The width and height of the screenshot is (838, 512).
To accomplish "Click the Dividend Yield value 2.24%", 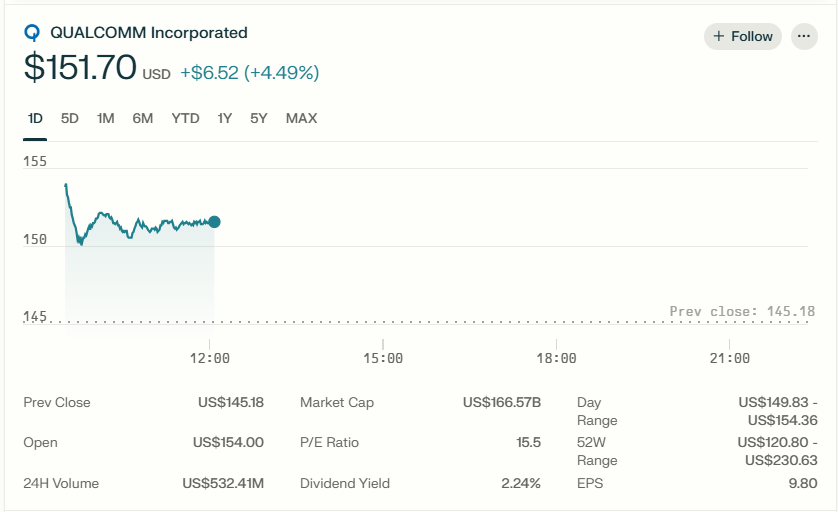I will pos(521,483).
